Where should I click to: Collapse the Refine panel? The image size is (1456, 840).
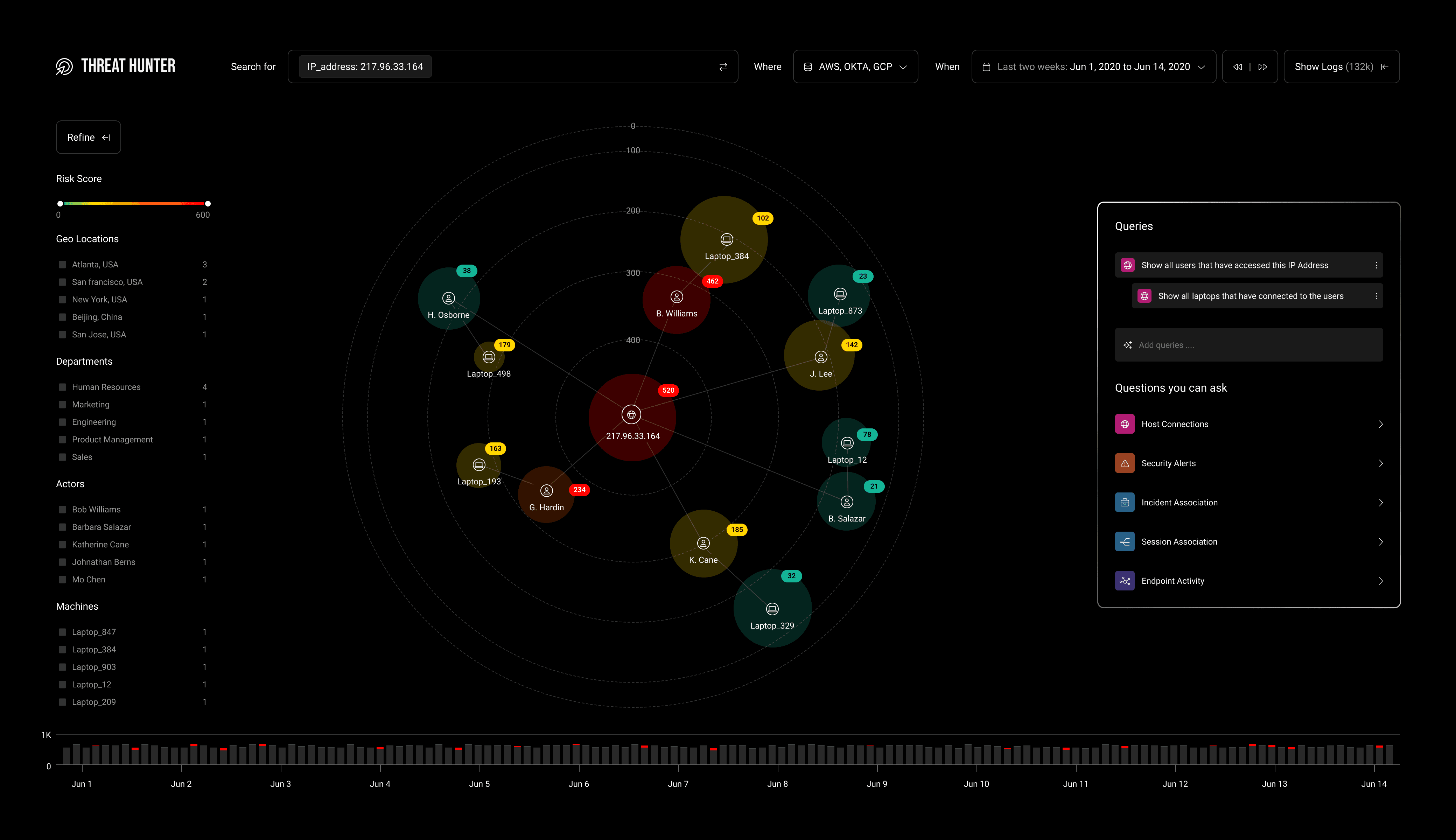[88, 137]
